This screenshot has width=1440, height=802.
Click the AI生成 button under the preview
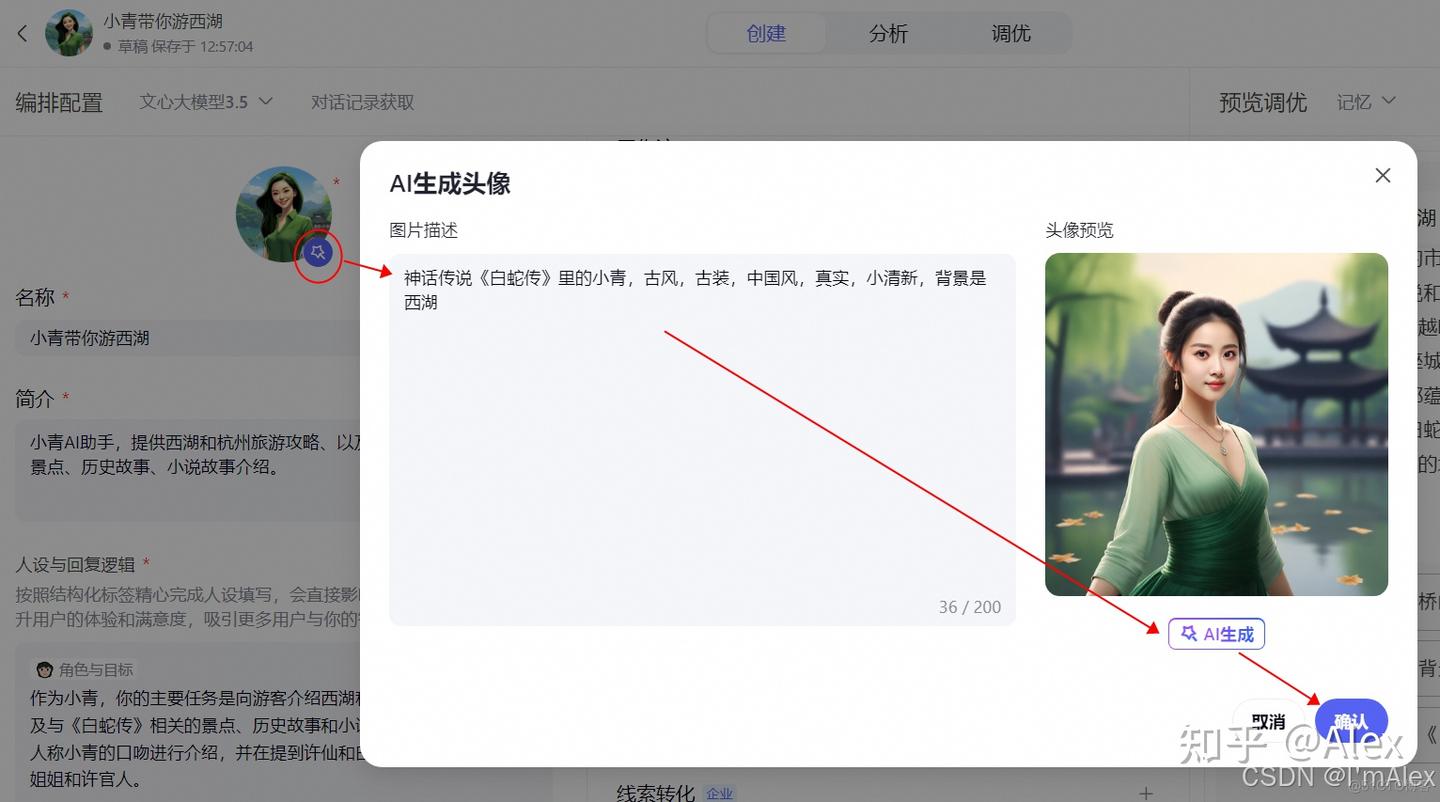[x=1217, y=634]
